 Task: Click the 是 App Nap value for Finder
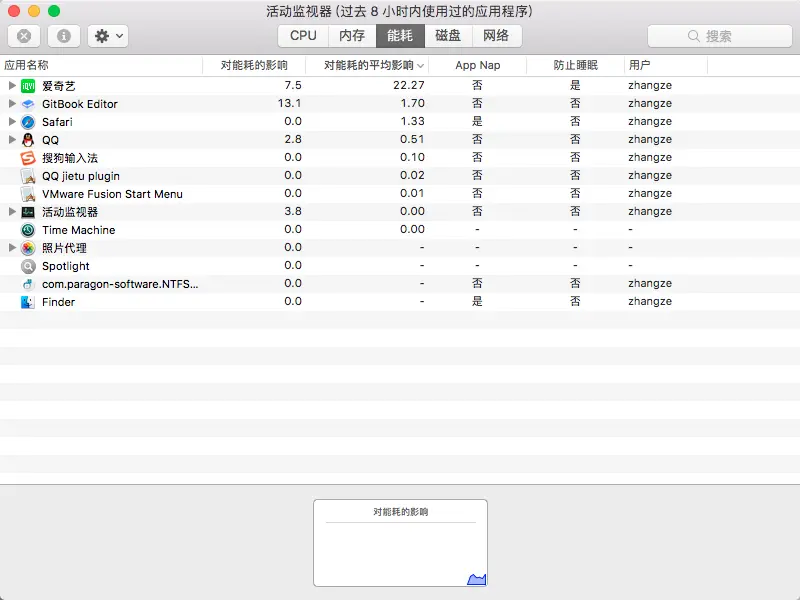pos(477,301)
